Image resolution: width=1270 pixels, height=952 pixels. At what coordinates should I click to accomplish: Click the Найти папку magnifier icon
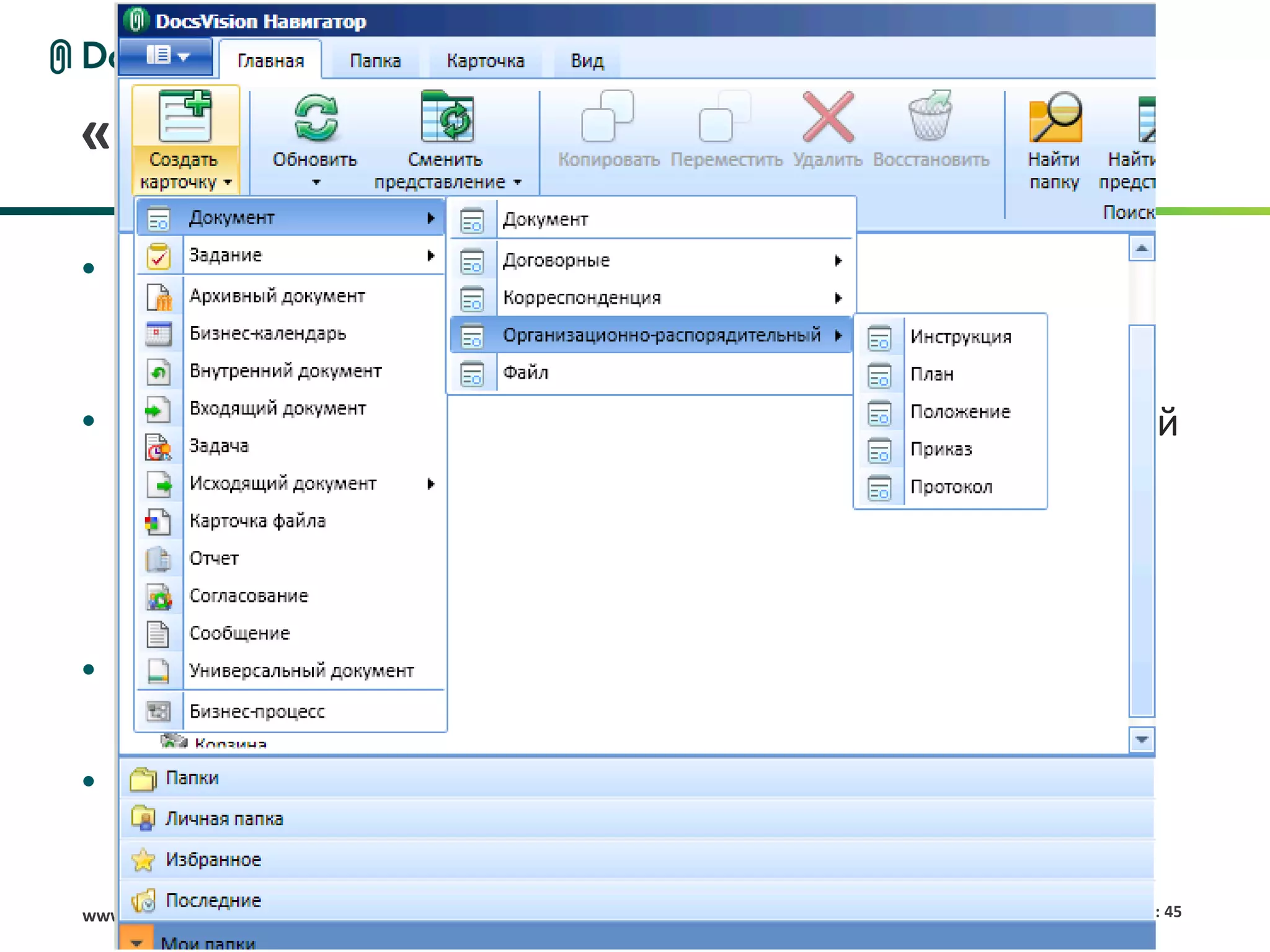tap(1054, 118)
